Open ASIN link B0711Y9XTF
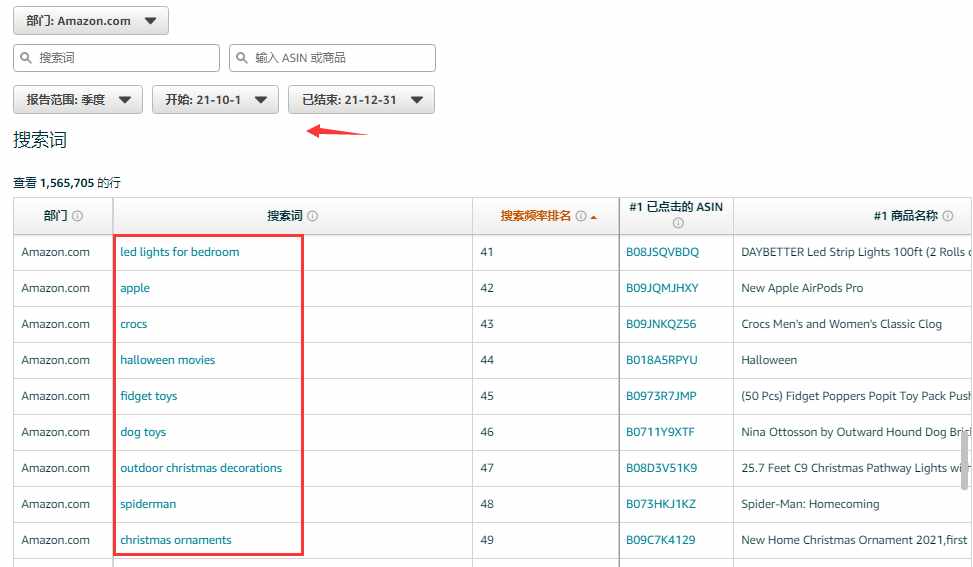This screenshot has width=973, height=567. 660,432
